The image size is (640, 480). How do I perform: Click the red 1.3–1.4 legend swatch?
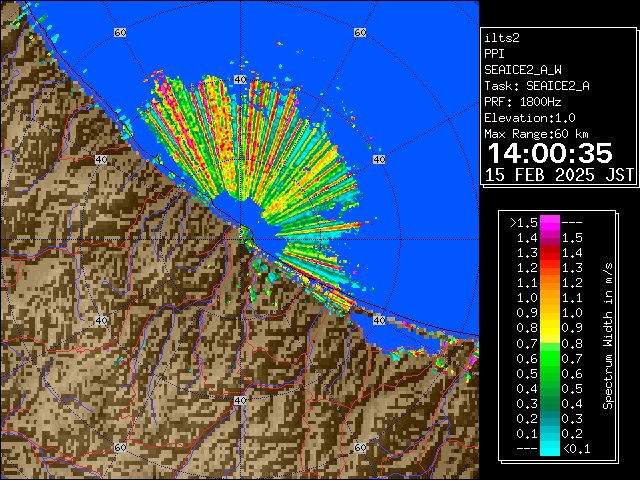pos(550,253)
